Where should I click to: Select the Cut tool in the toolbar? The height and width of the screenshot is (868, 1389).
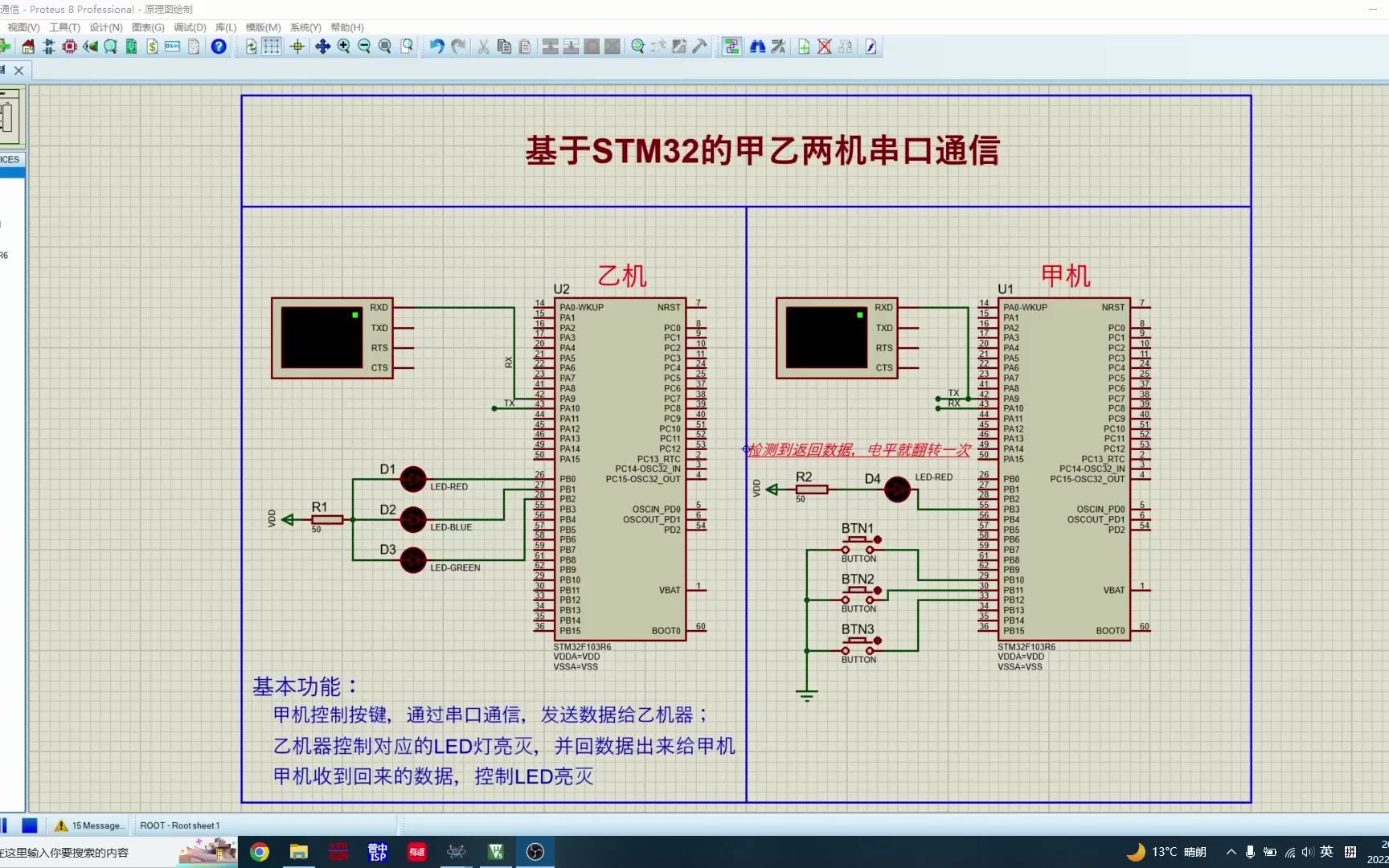[483, 46]
